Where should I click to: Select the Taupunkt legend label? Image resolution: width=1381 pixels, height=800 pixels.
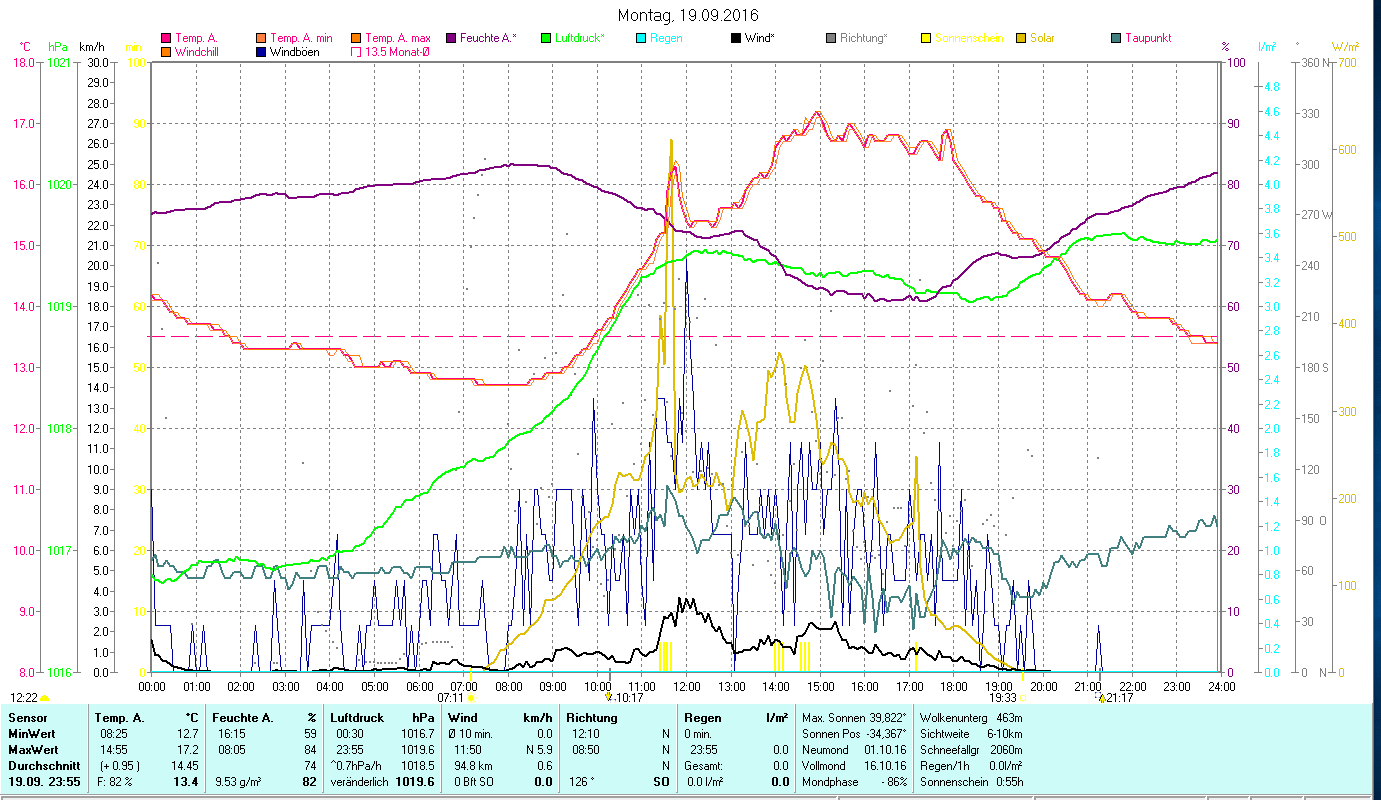[1147, 38]
